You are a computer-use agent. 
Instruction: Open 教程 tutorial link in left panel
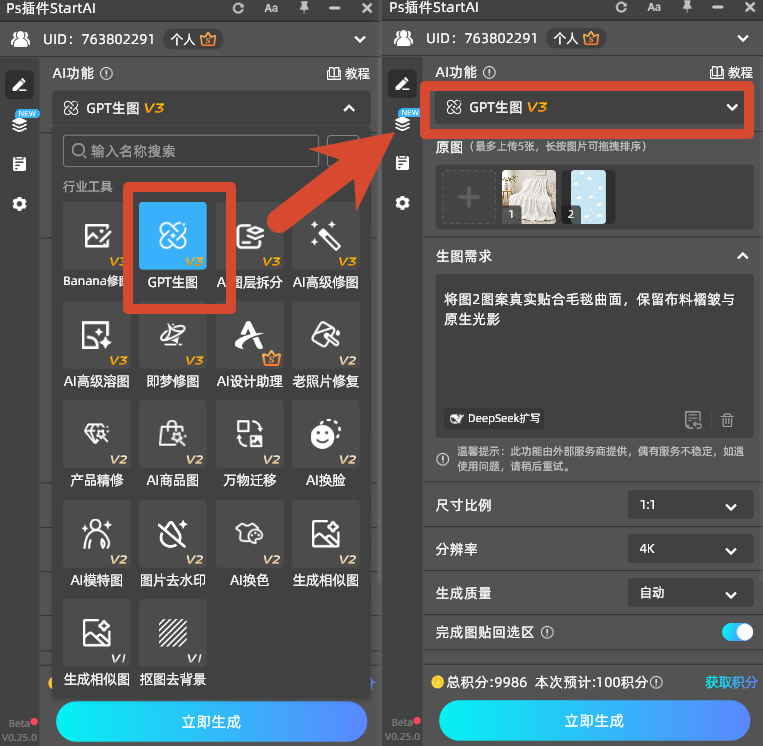click(x=348, y=73)
